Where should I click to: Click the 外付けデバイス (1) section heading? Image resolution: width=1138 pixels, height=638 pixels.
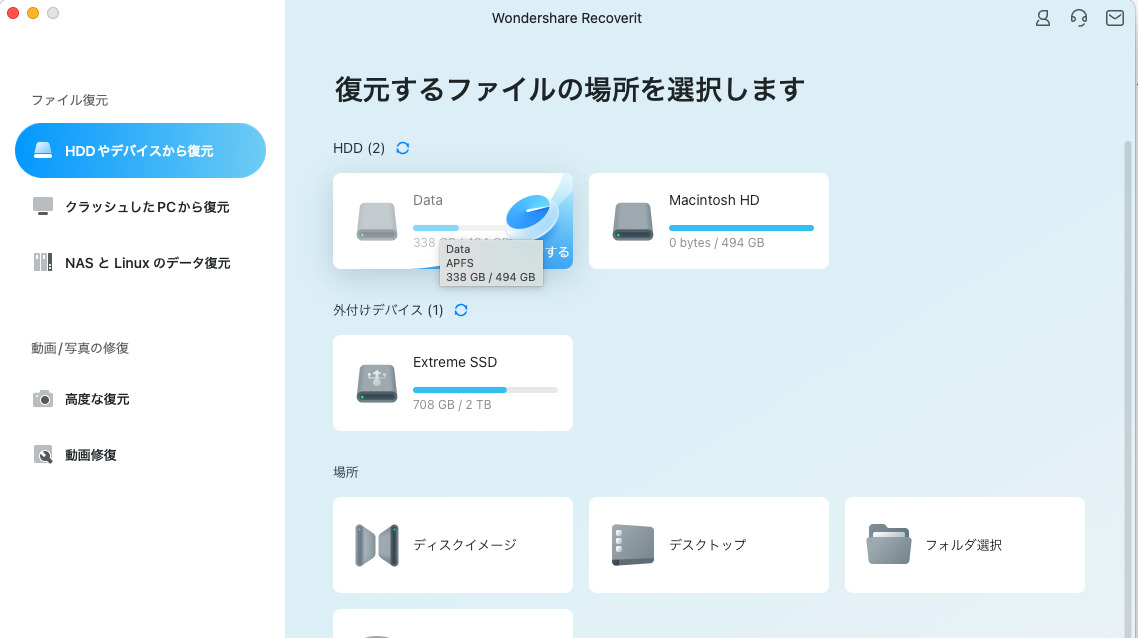tap(388, 310)
